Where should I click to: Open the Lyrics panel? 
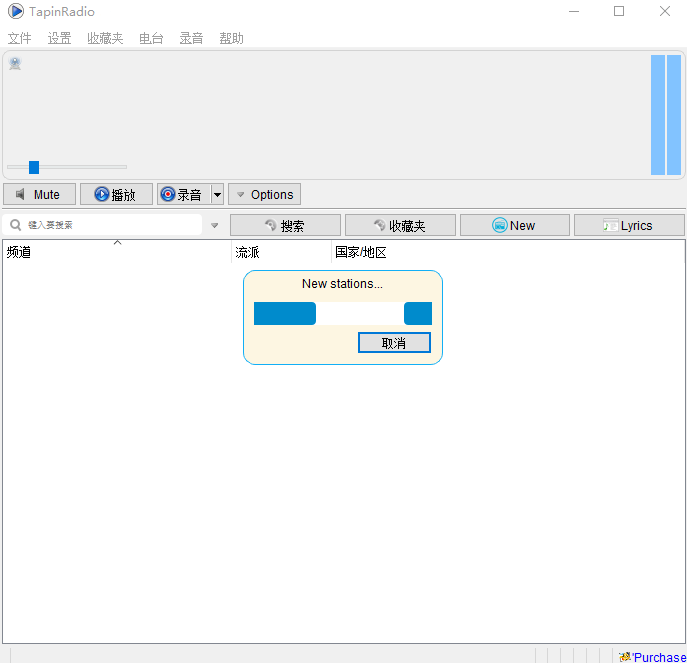pyautogui.click(x=629, y=225)
